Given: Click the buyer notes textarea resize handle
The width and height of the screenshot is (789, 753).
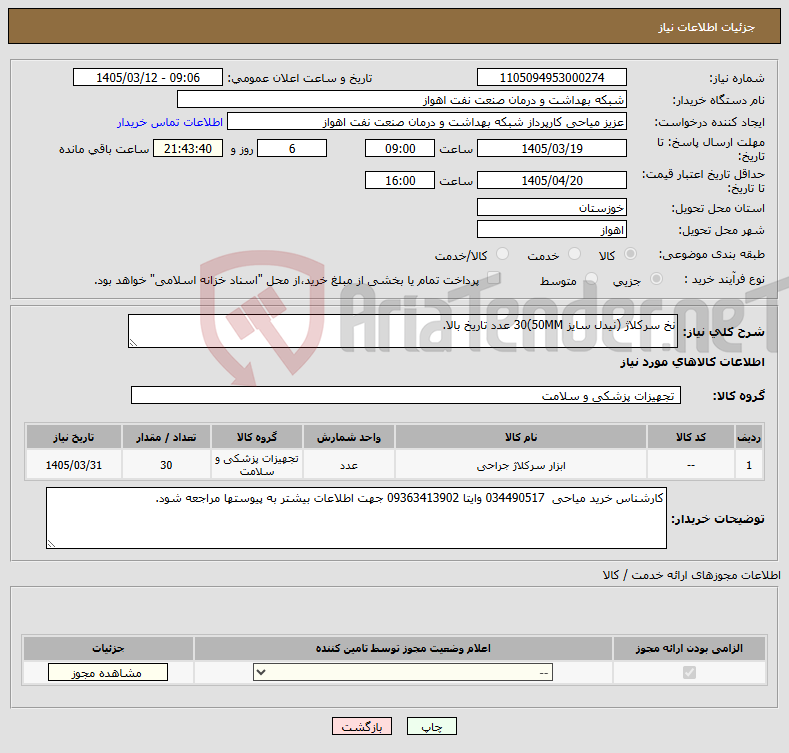Looking at the screenshot, I should point(51,544).
